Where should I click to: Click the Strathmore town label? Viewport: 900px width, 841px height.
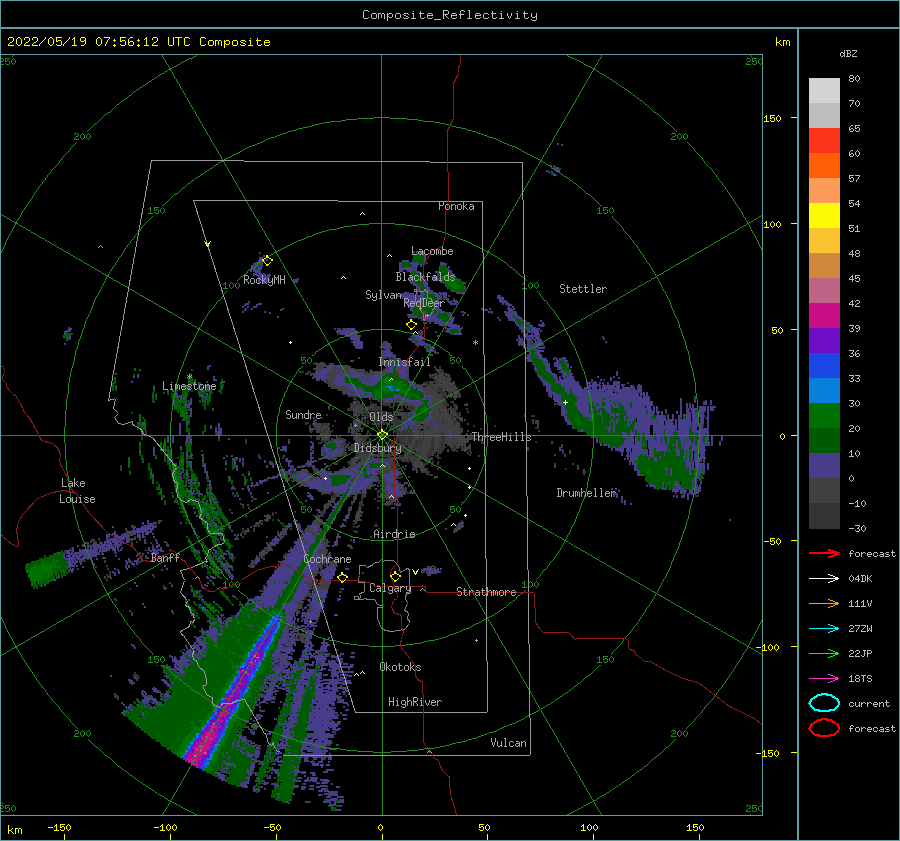486,592
